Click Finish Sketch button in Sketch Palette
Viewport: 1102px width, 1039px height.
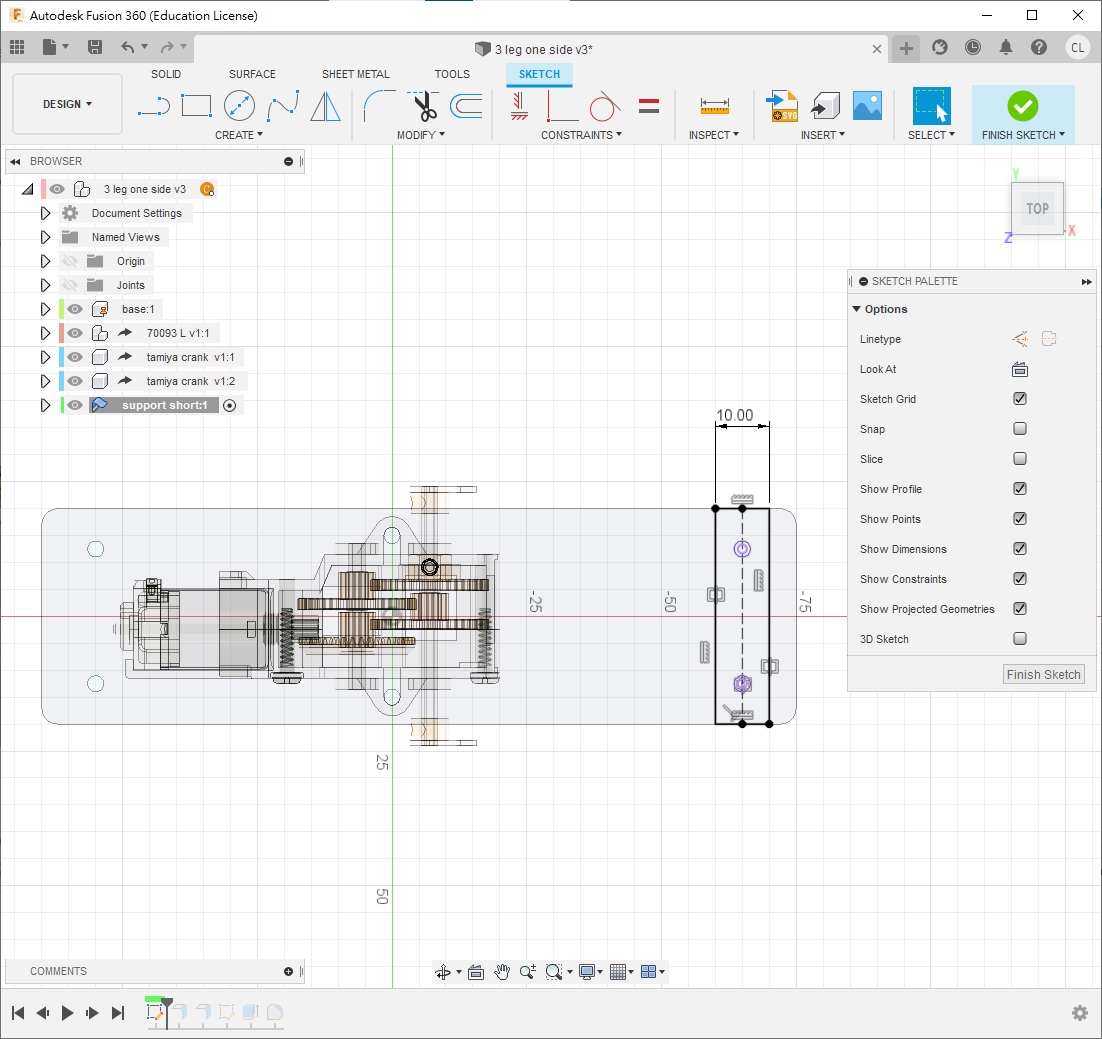[1043, 675]
